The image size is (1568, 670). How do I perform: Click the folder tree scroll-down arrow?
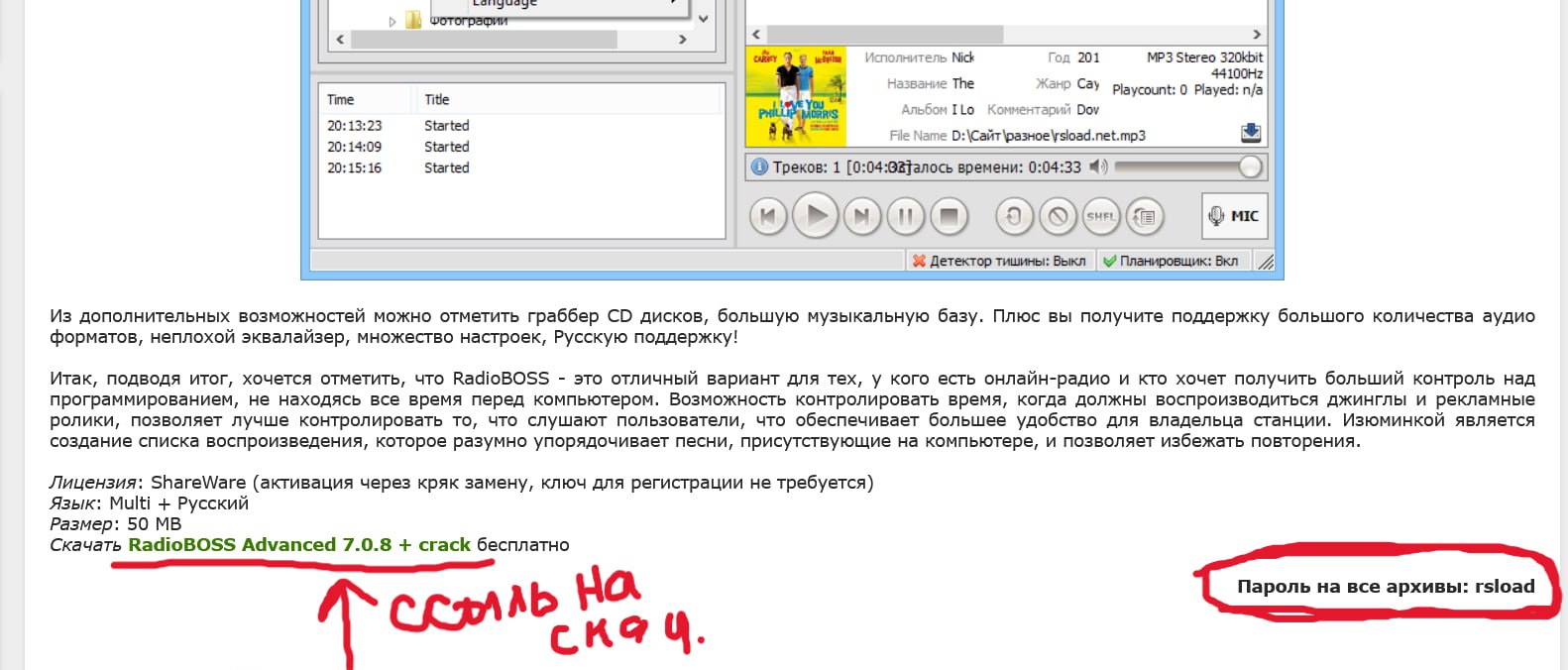tap(703, 19)
